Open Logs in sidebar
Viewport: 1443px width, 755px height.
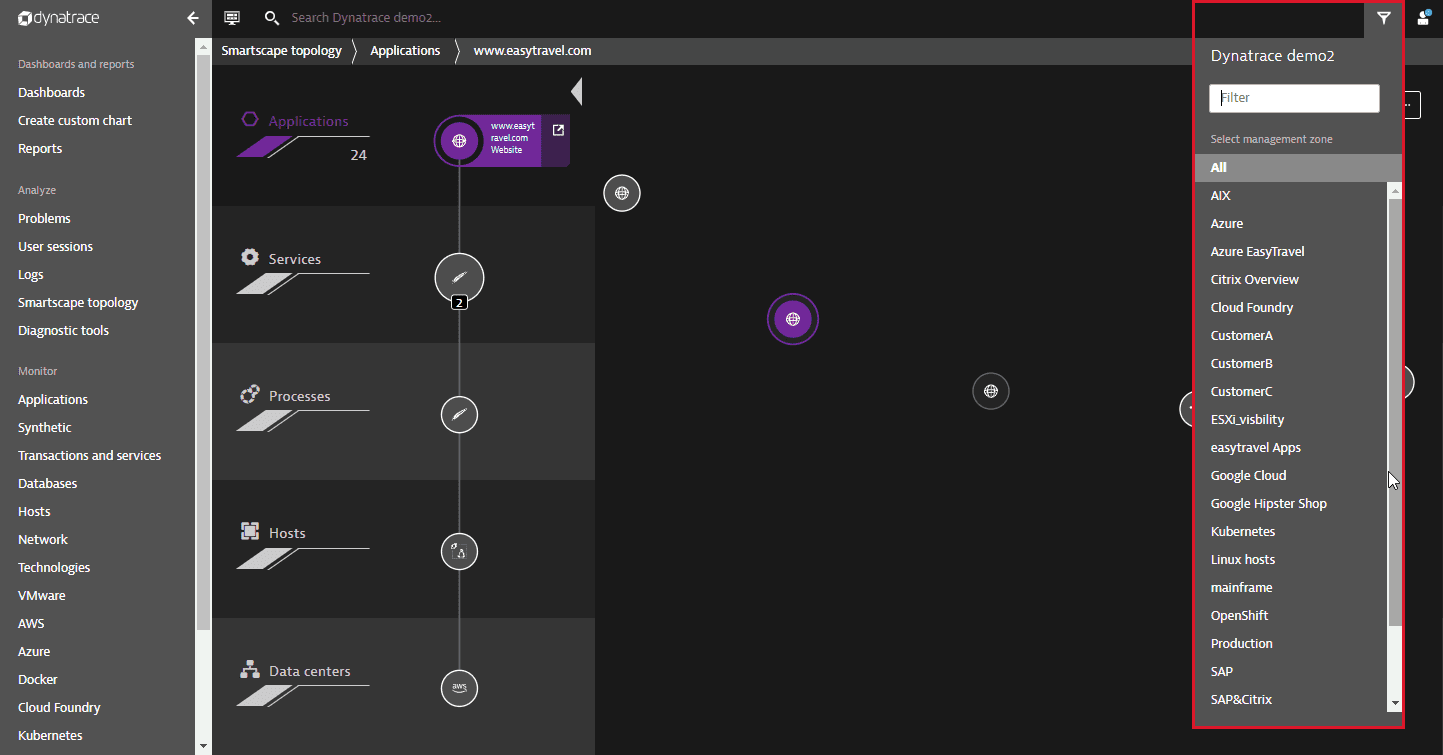31,275
